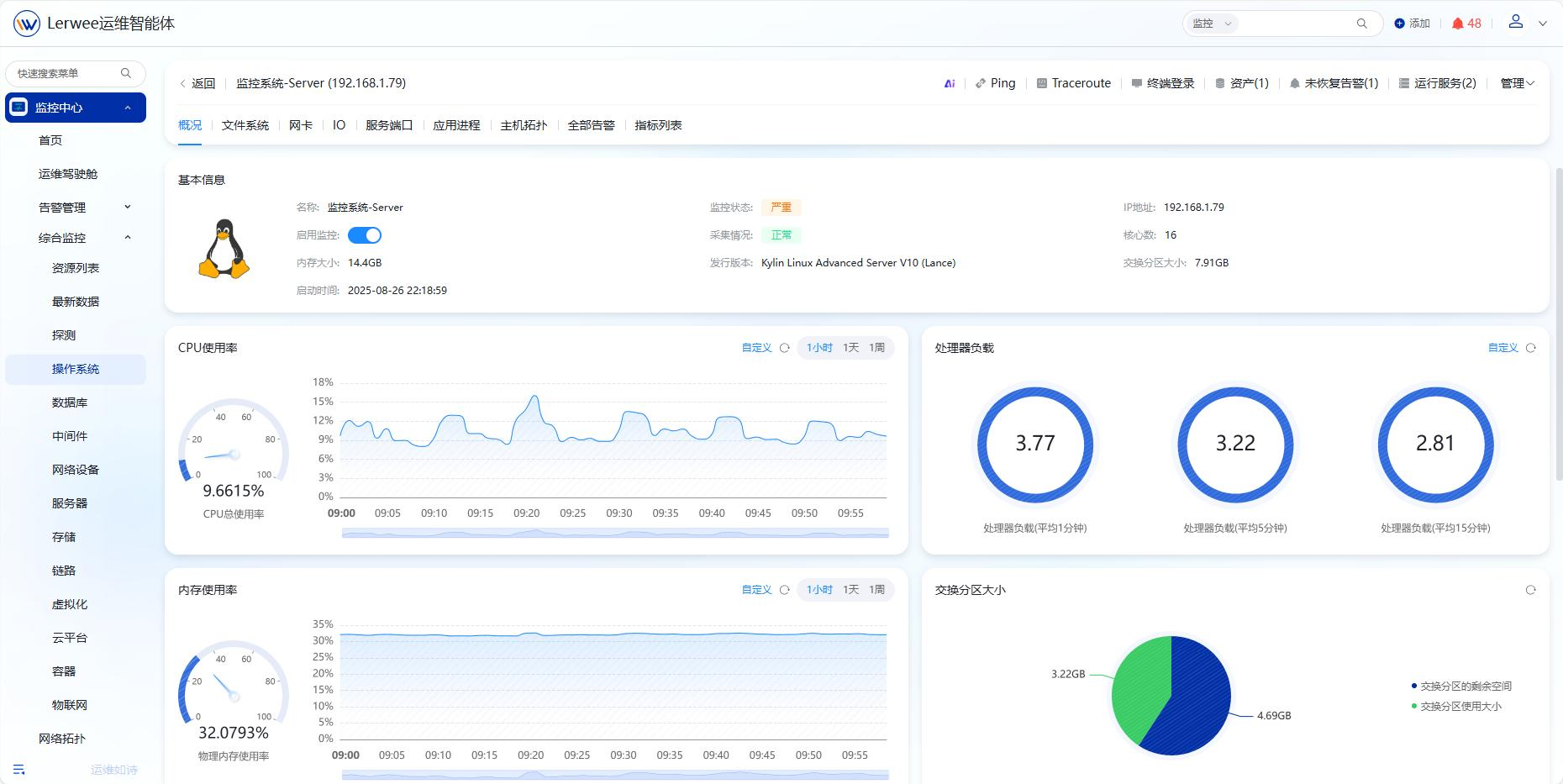The image size is (1563, 784).
Task: Click the memory chart time range slider
Action: click(x=615, y=775)
